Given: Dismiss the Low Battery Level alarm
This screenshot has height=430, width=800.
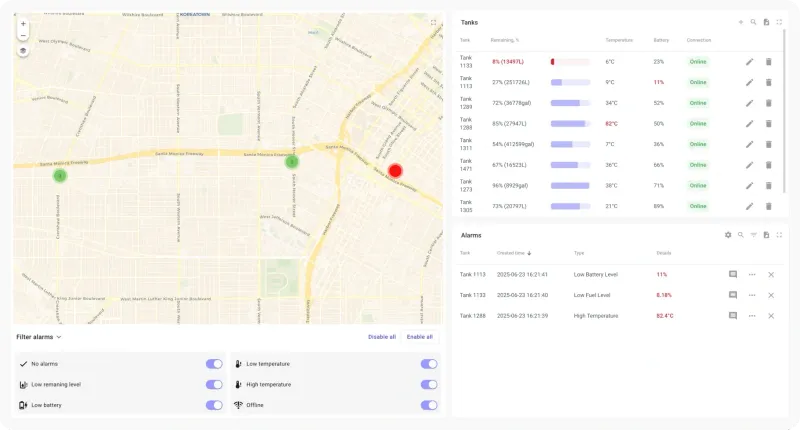Looking at the screenshot, I should point(771,274).
